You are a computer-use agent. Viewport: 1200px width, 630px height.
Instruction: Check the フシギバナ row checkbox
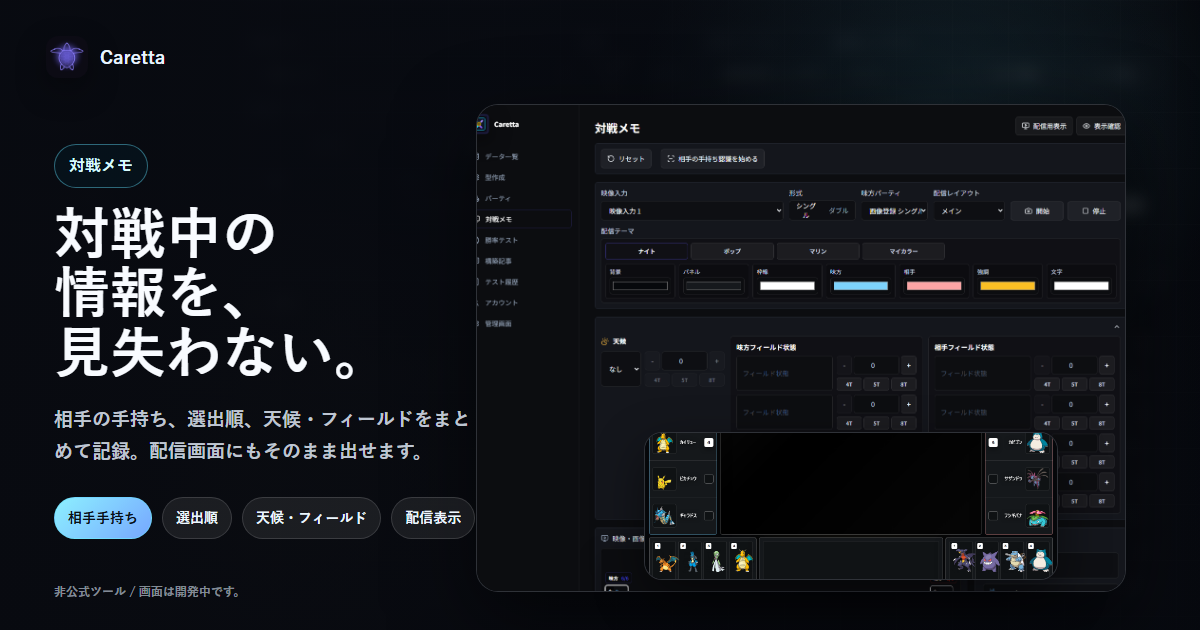point(993,516)
